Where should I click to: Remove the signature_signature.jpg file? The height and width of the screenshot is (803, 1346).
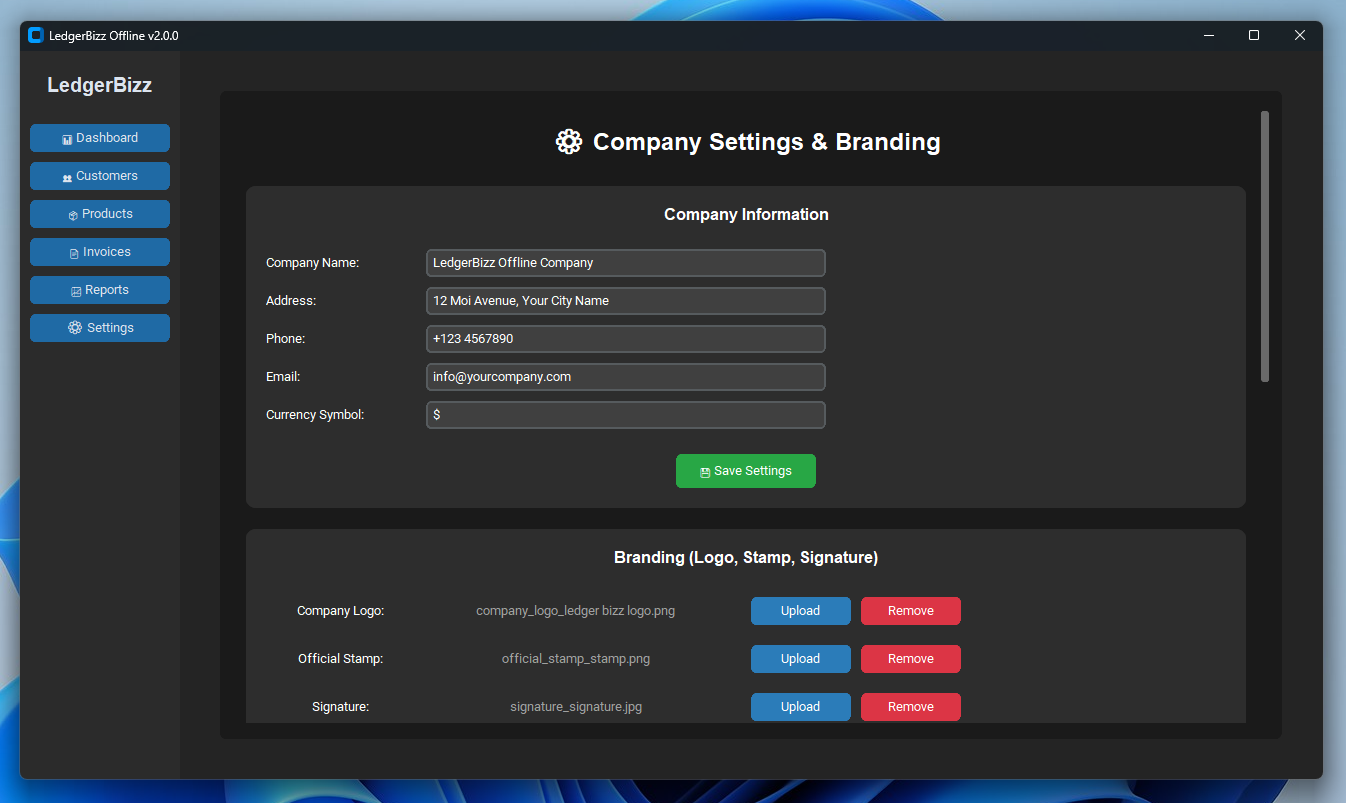tap(910, 707)
